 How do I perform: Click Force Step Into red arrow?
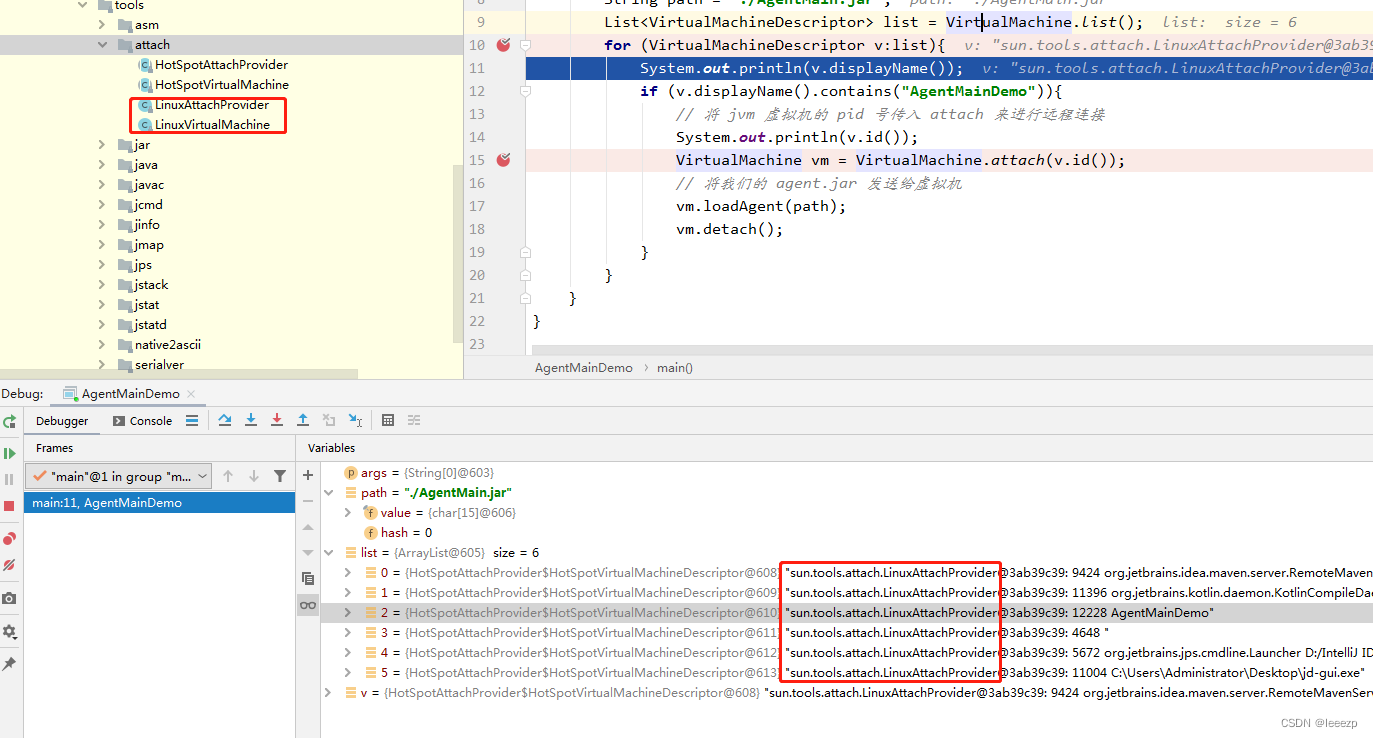coord(277,421)
